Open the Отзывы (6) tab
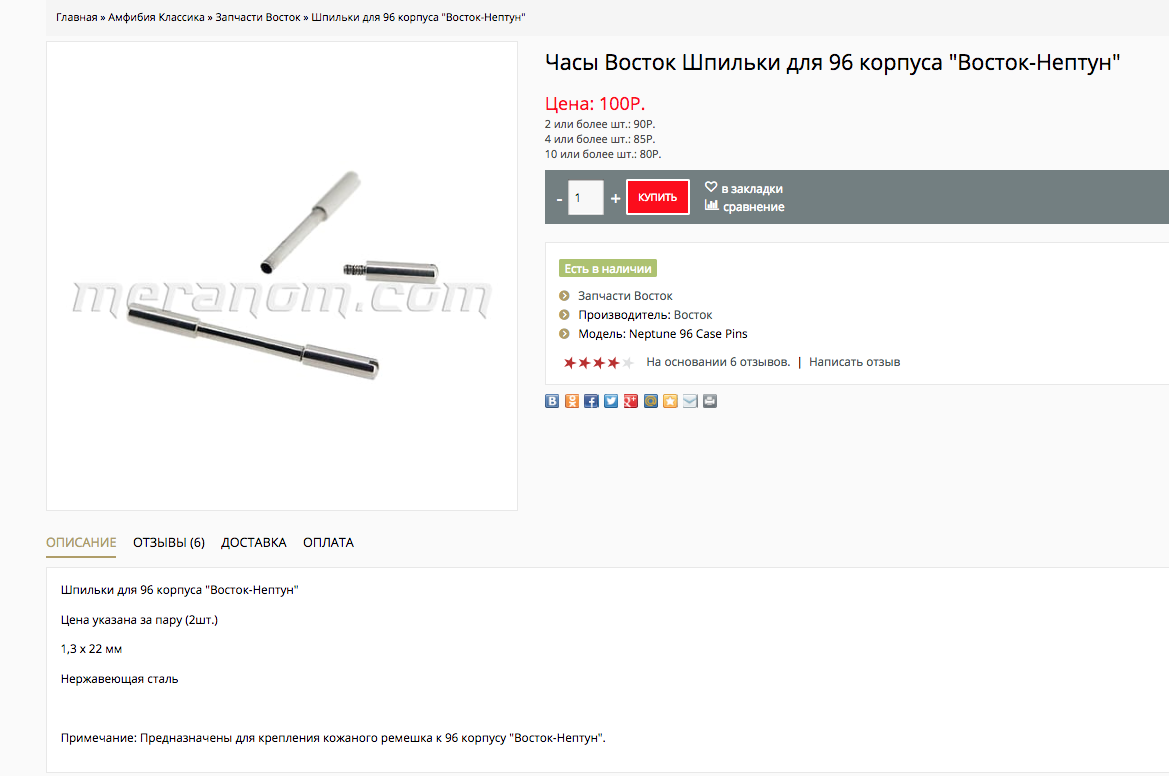The height and width of the screenshot is (776, 1169). [x=168, y=543]
